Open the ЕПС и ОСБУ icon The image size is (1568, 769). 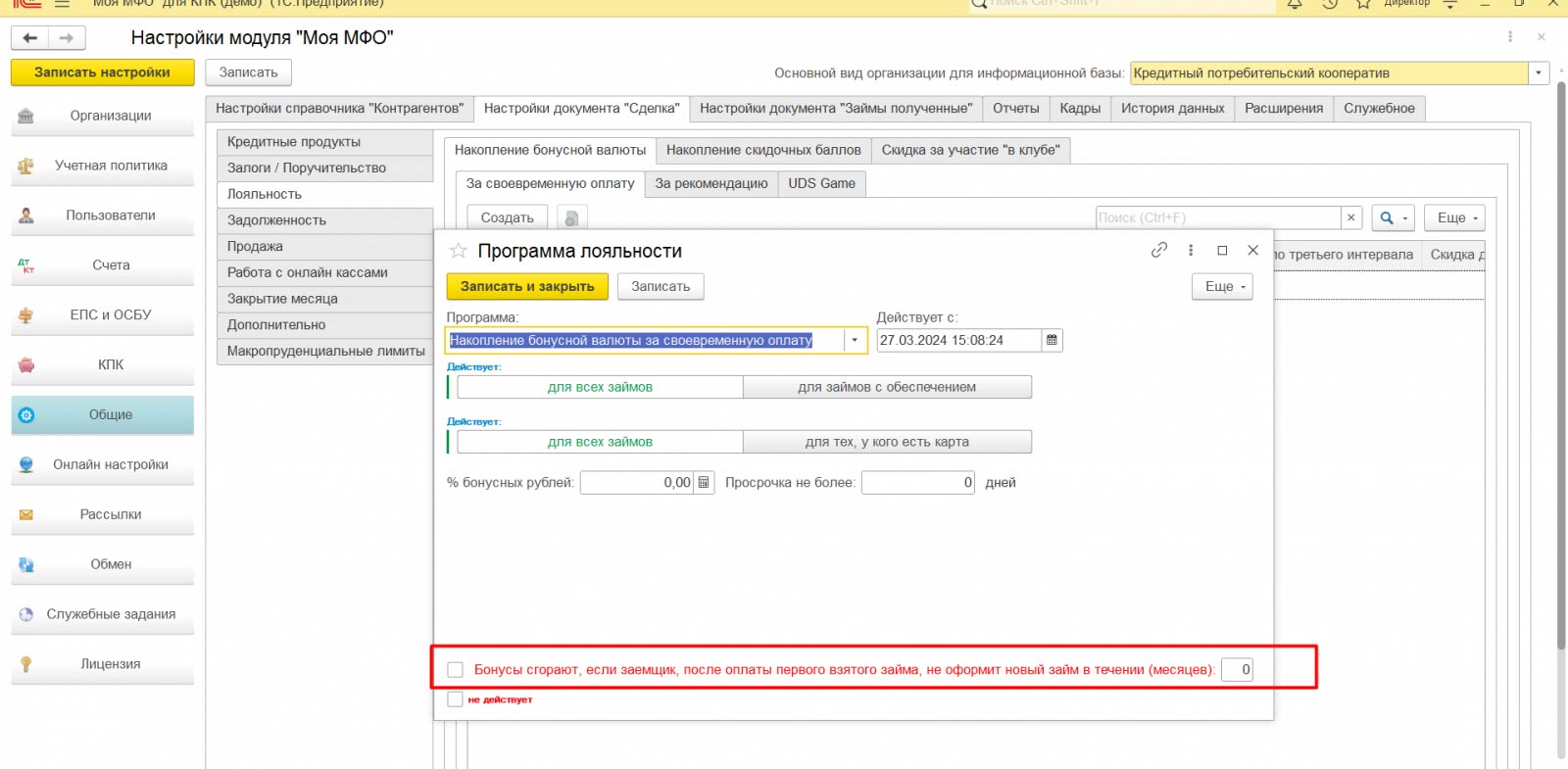pos(26,315)
